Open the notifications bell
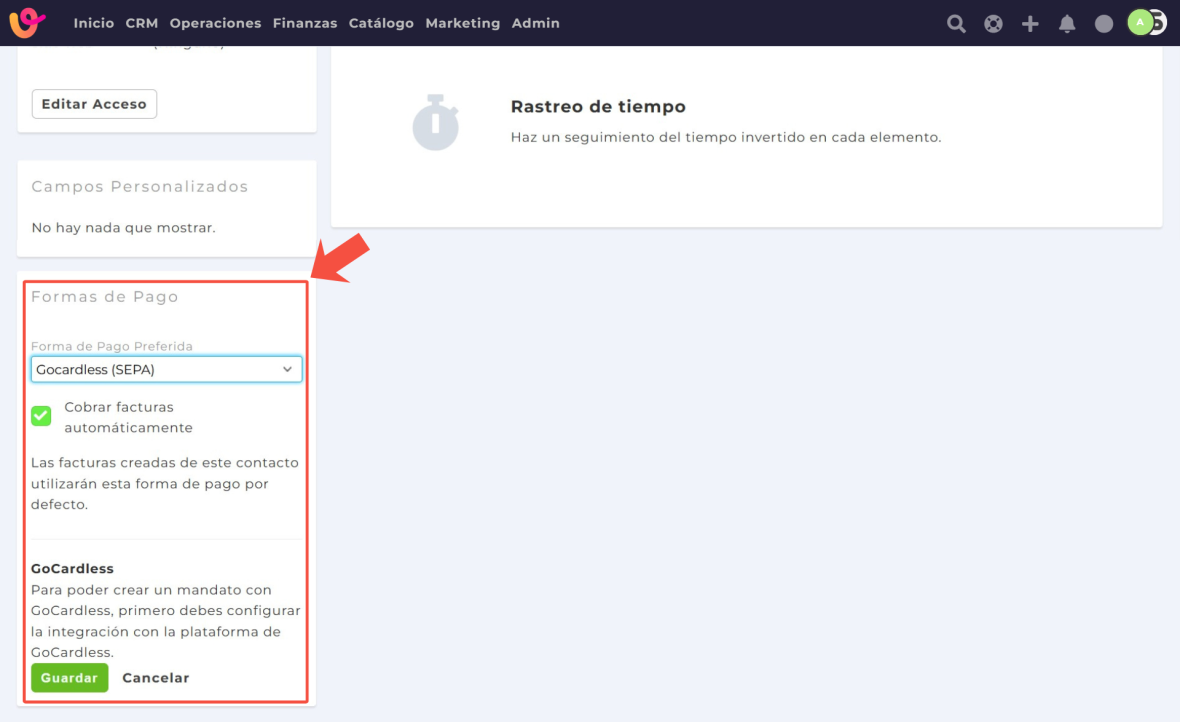This screenshot has width=1180, height=722. 1067,23
